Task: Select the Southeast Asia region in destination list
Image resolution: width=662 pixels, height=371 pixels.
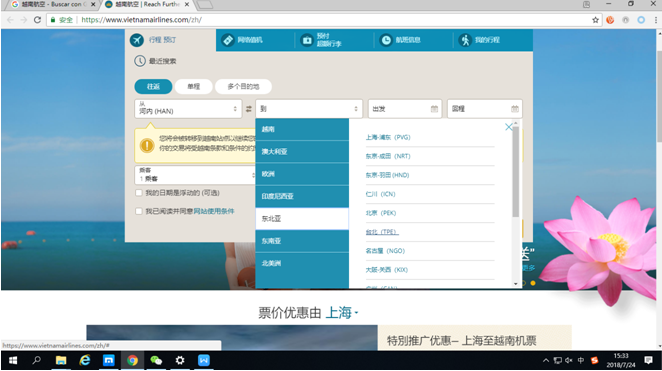Action: click(302, 241)
